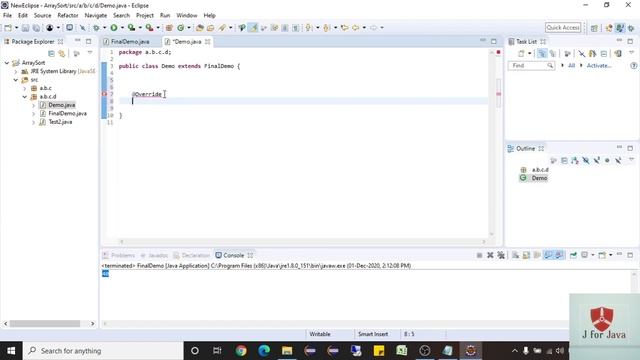
Task: Open the Run button dropdown arrow
Action: (122, 28)
